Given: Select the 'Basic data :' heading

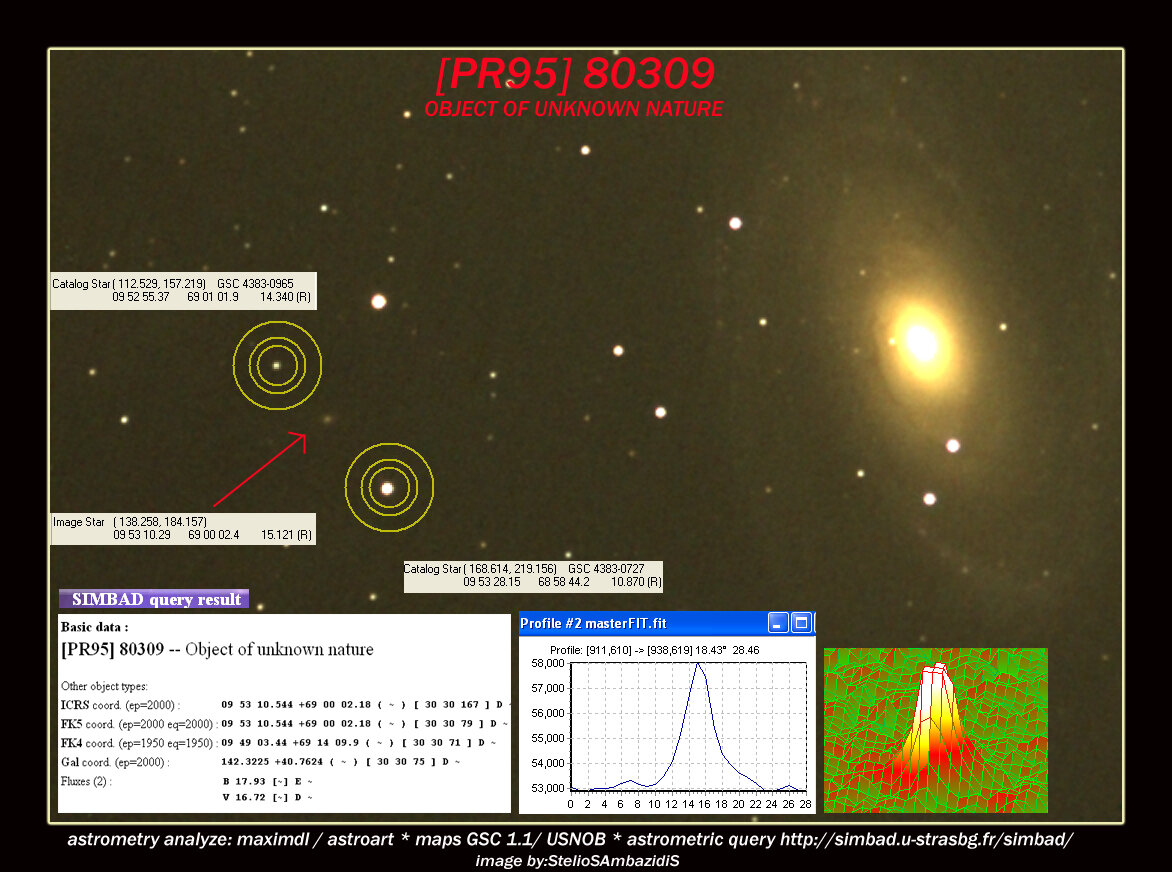Looking at the screenshot, I should pos(94,627).
